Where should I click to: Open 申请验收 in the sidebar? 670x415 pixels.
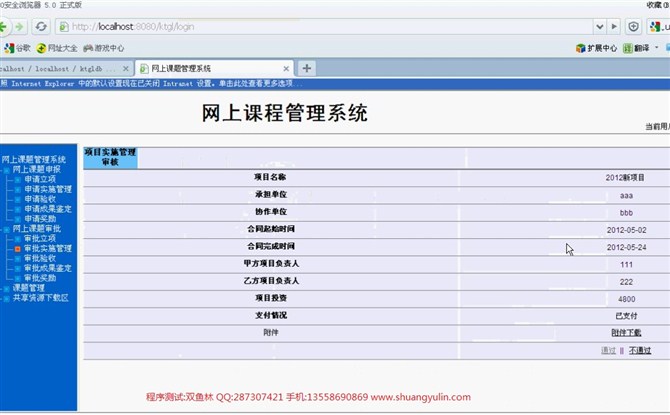pos(40,199)
